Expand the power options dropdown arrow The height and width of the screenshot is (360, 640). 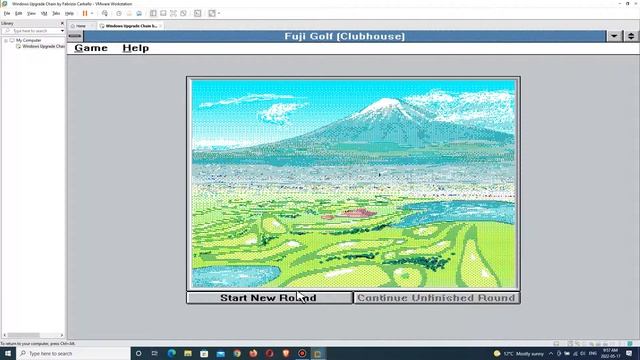click(92, 13)
